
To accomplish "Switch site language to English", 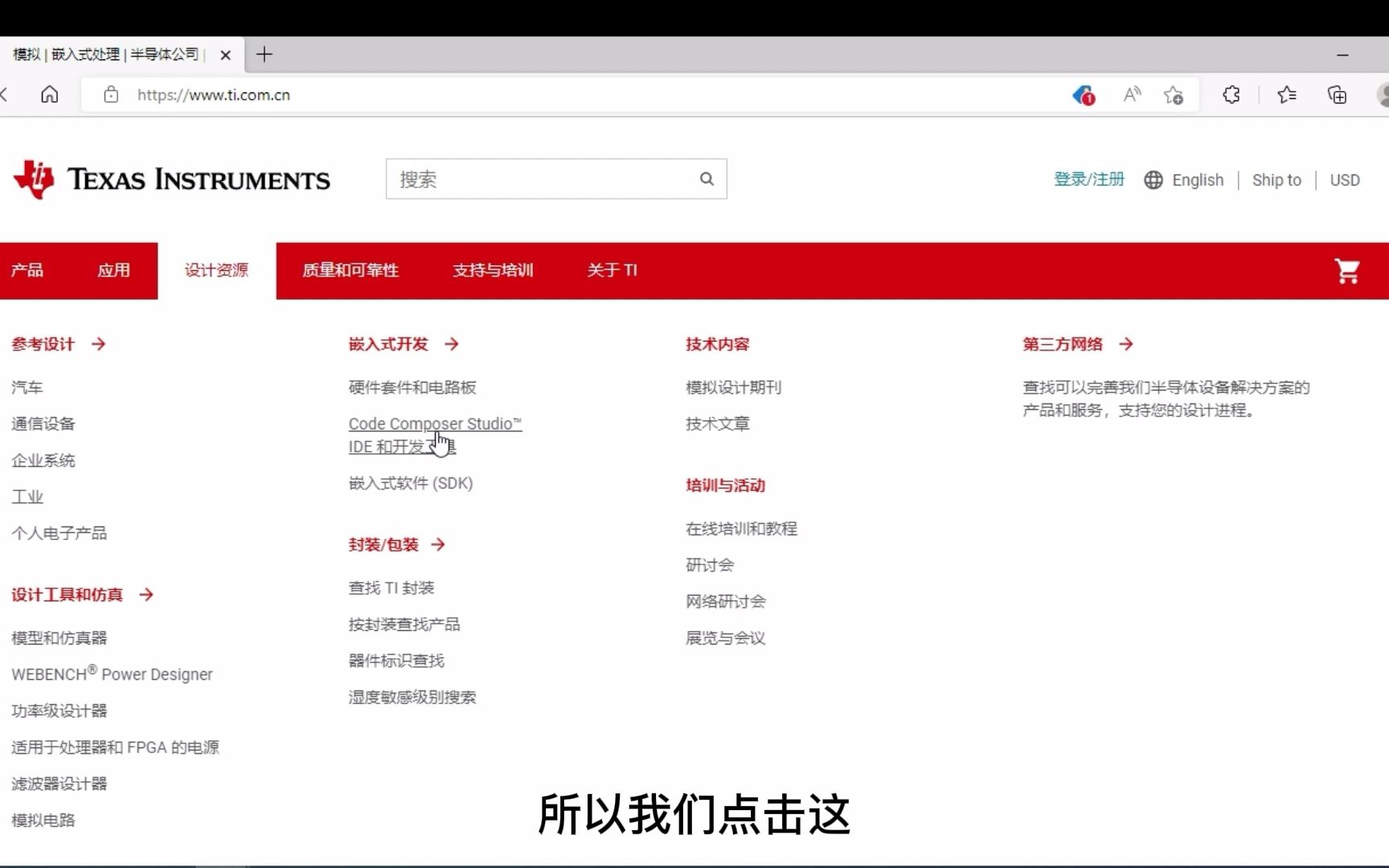I will pos(1197,179).
